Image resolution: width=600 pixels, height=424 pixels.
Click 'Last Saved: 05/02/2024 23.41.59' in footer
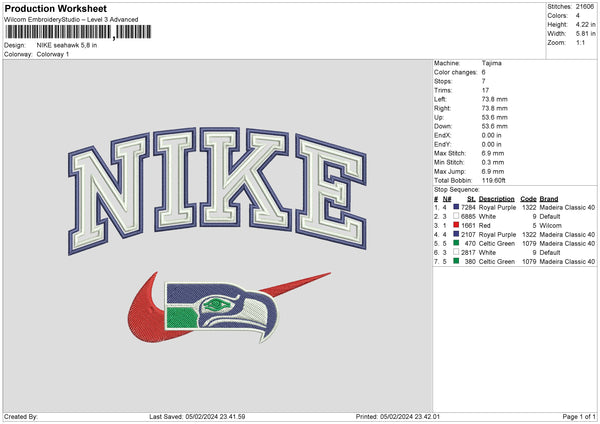[x=197, y=416]
